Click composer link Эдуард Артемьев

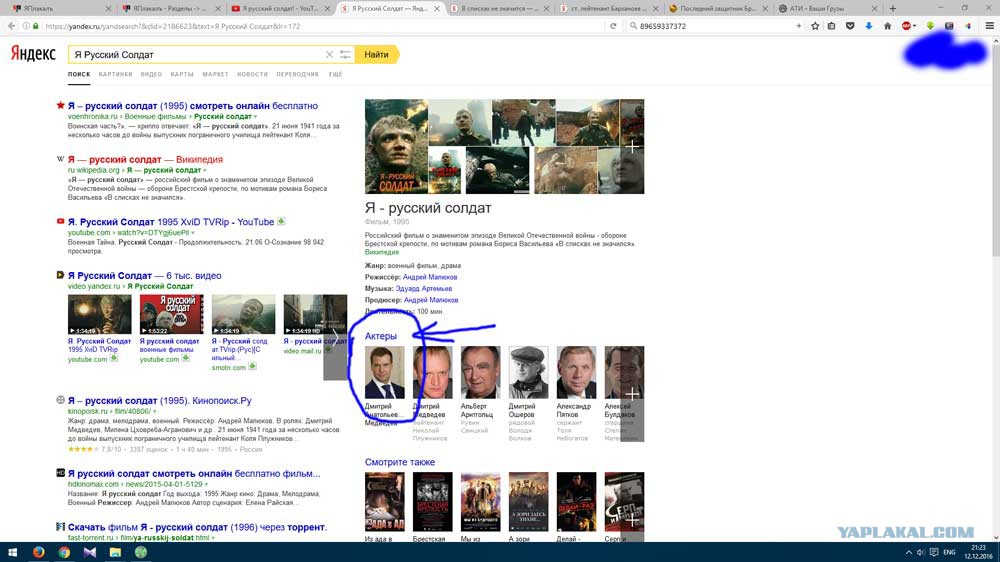tap(423, 288)
